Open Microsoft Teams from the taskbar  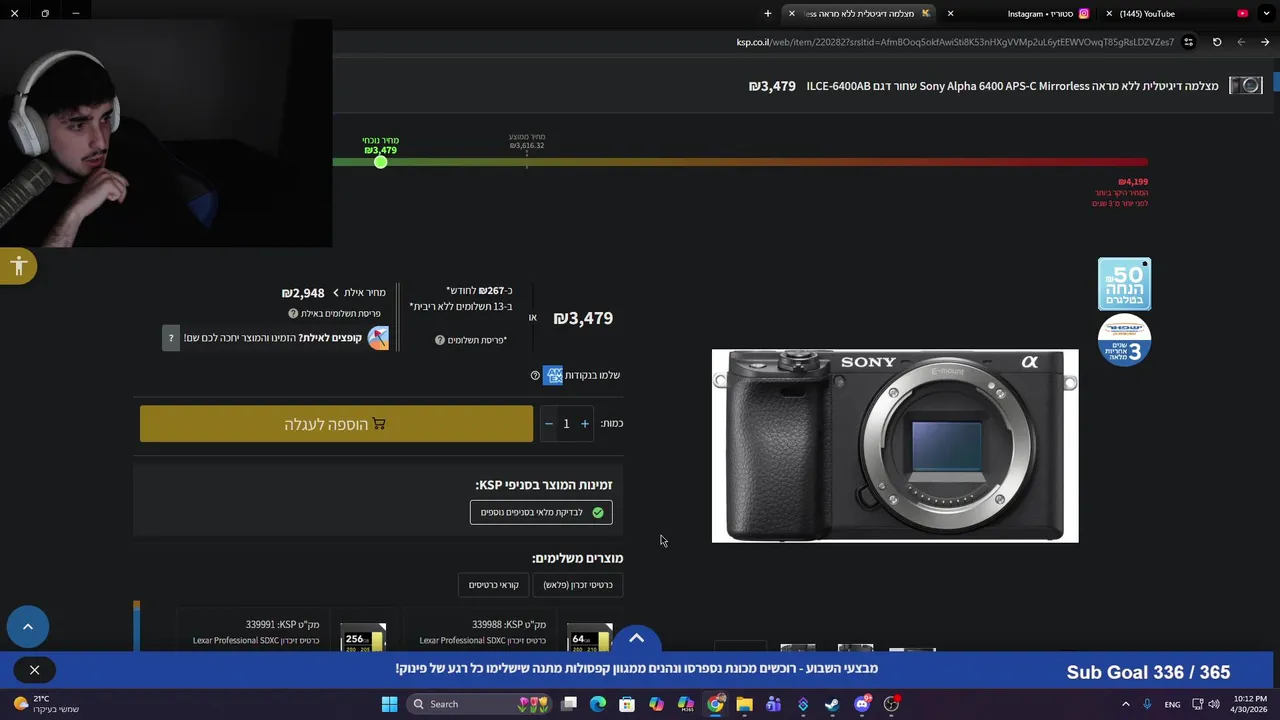click(773, 704)
